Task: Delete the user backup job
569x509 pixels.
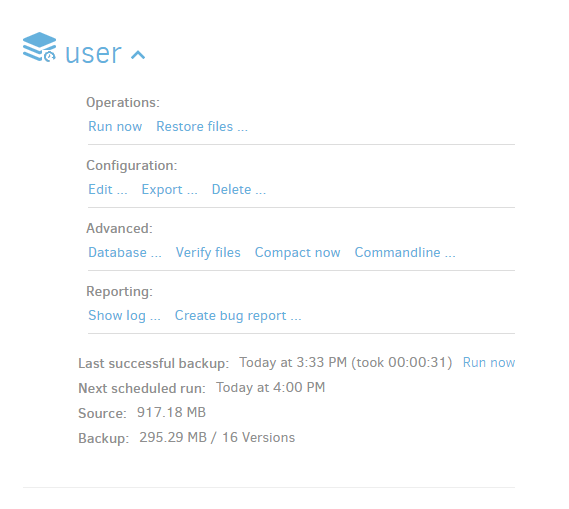Action: tap(239, 190)
